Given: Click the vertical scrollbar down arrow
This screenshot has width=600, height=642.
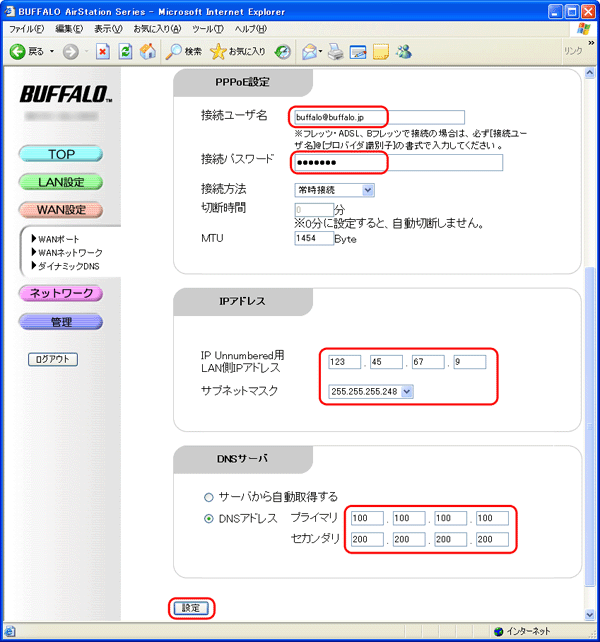Looking at the screenshot, I should [590, 614].
